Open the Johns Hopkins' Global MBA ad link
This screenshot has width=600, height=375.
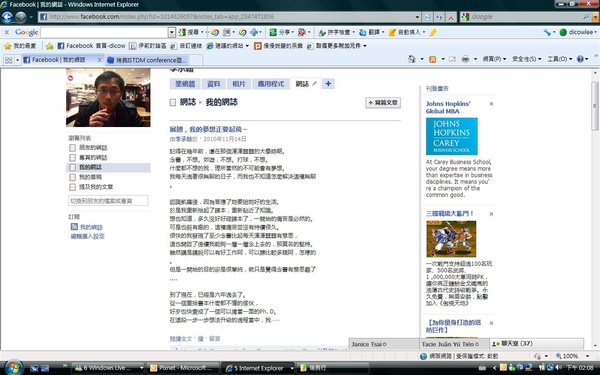[x=448, y=107]
